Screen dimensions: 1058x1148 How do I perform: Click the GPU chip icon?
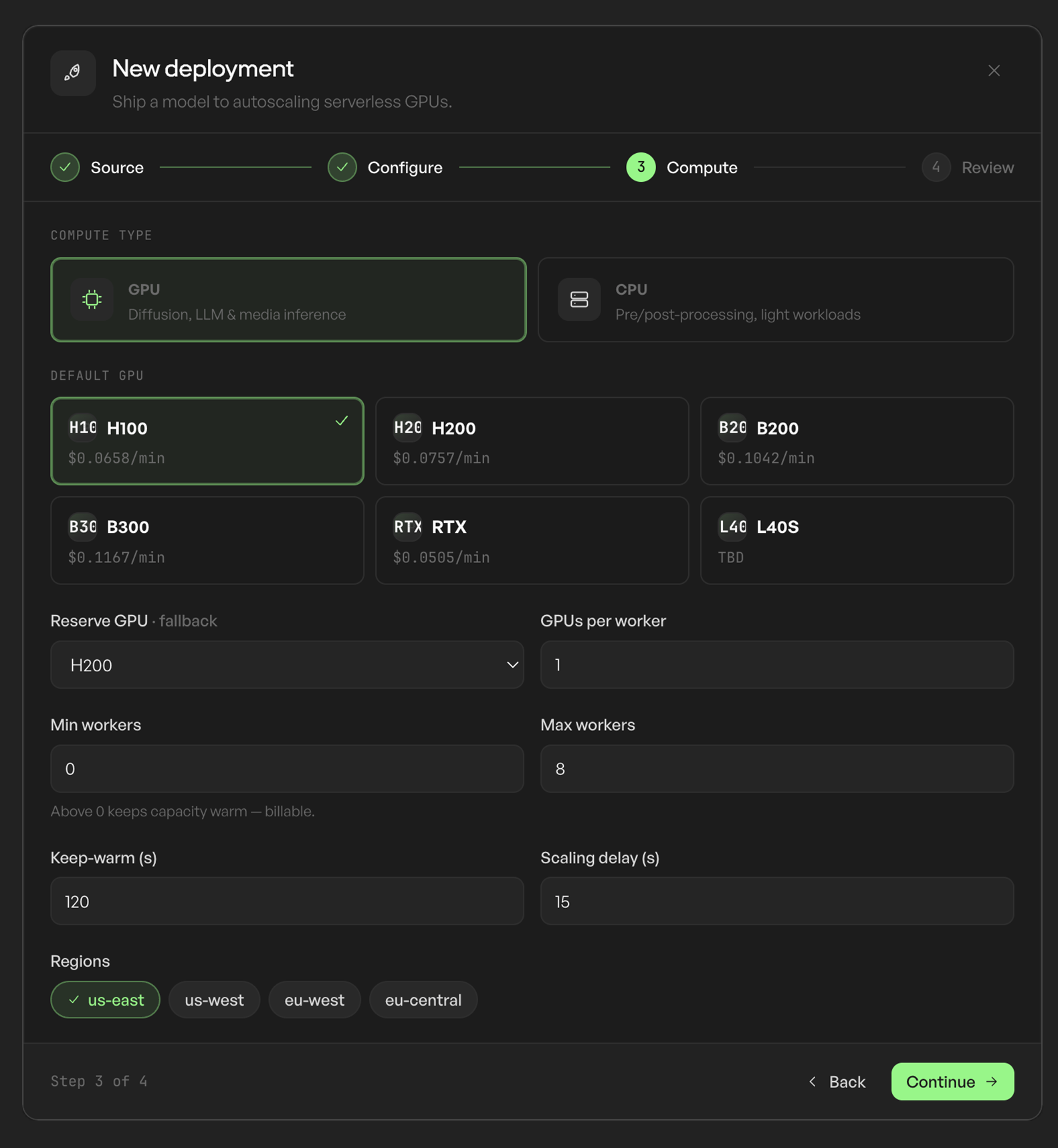(x=92, y=300)
